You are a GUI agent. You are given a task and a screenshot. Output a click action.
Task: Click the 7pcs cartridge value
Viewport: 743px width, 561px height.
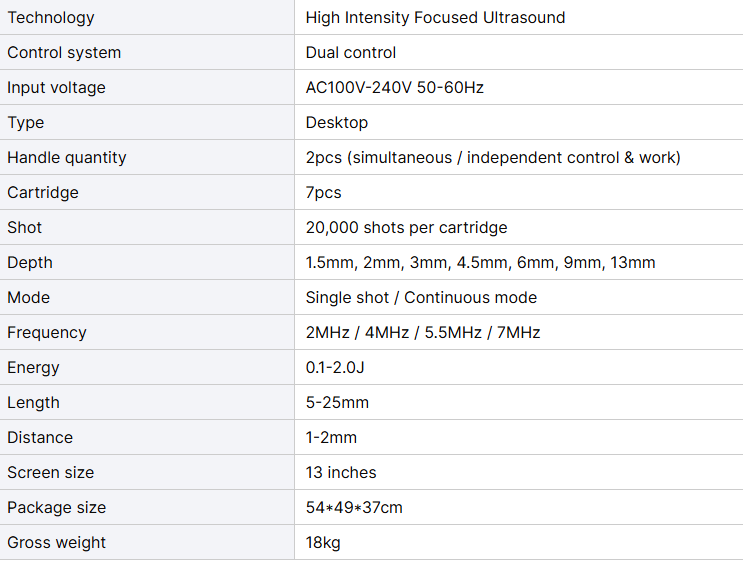[324, 192]
